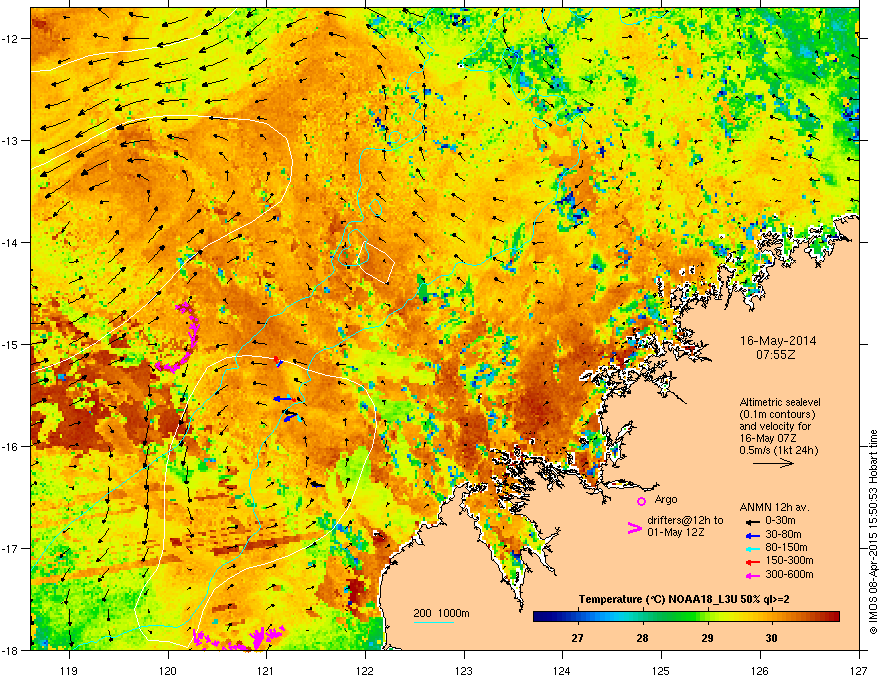Click the longitude axis label 125
The width and height of the screenshot is (880, 680).
661,670
